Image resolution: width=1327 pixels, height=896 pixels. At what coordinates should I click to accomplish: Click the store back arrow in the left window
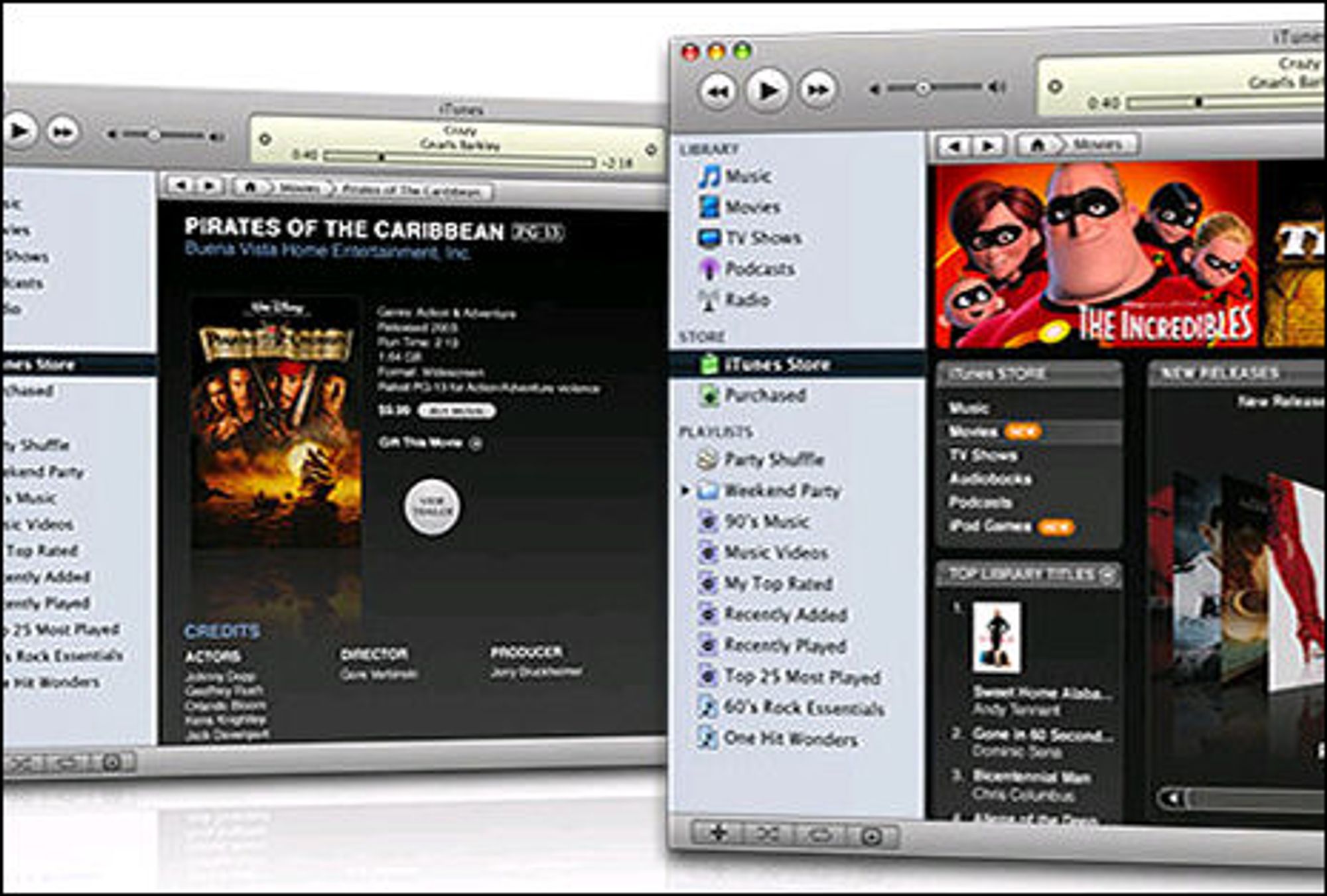pyautogui.click(x=180, y=184)
